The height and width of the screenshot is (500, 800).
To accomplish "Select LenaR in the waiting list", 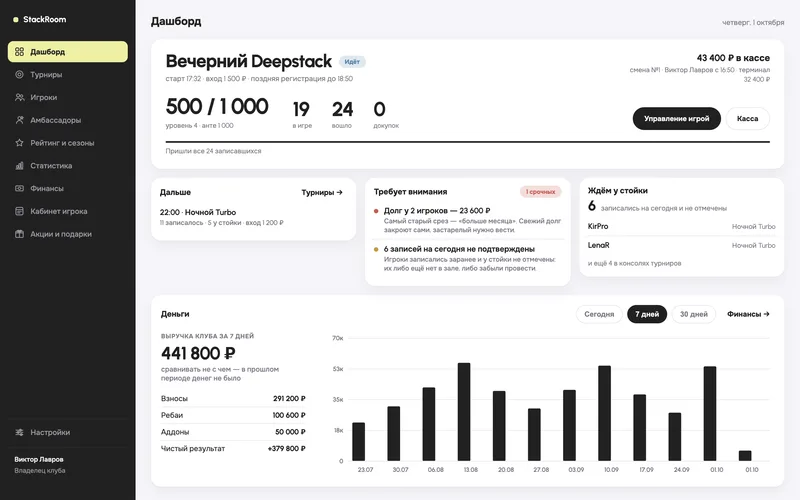I will tap(682, 245).
